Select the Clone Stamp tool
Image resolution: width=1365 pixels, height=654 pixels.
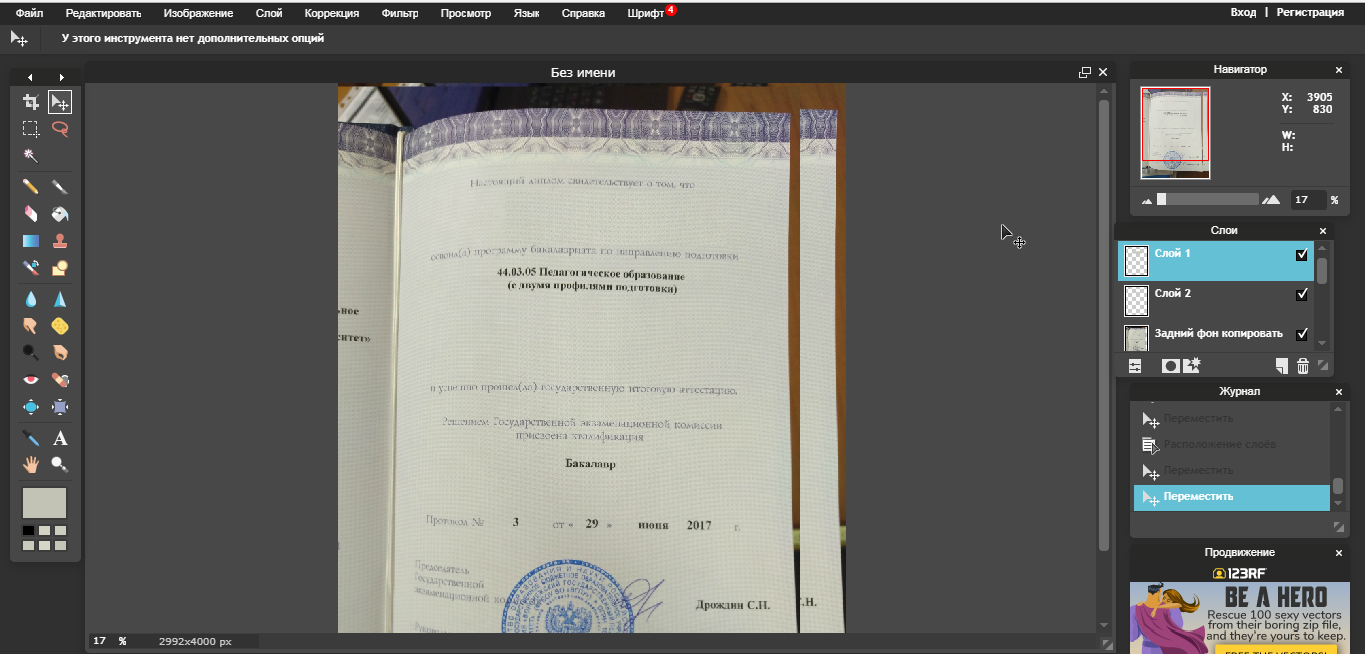pyautogui.click(x=60, y=241)
